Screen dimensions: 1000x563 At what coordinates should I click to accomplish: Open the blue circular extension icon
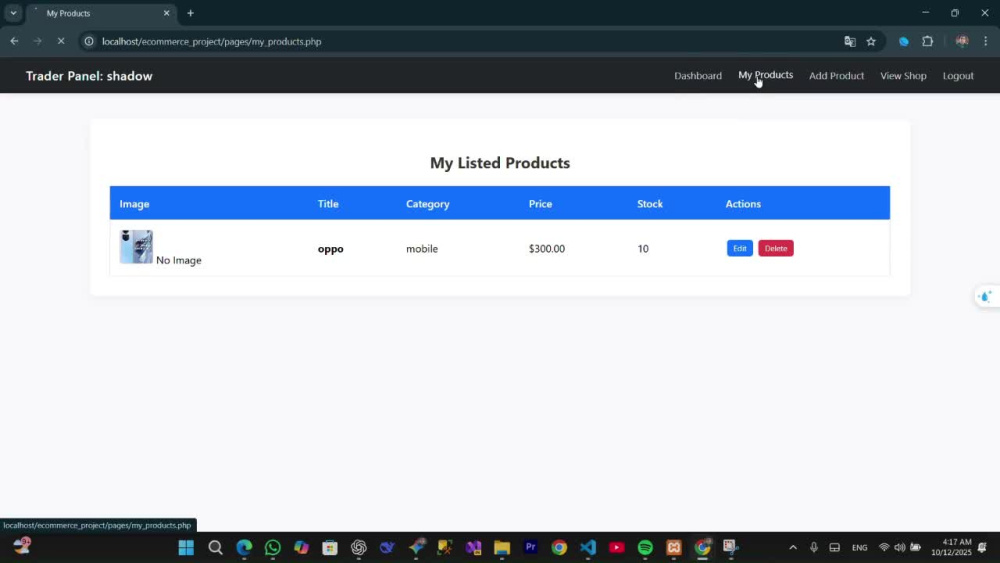click(x=904, y=41)
